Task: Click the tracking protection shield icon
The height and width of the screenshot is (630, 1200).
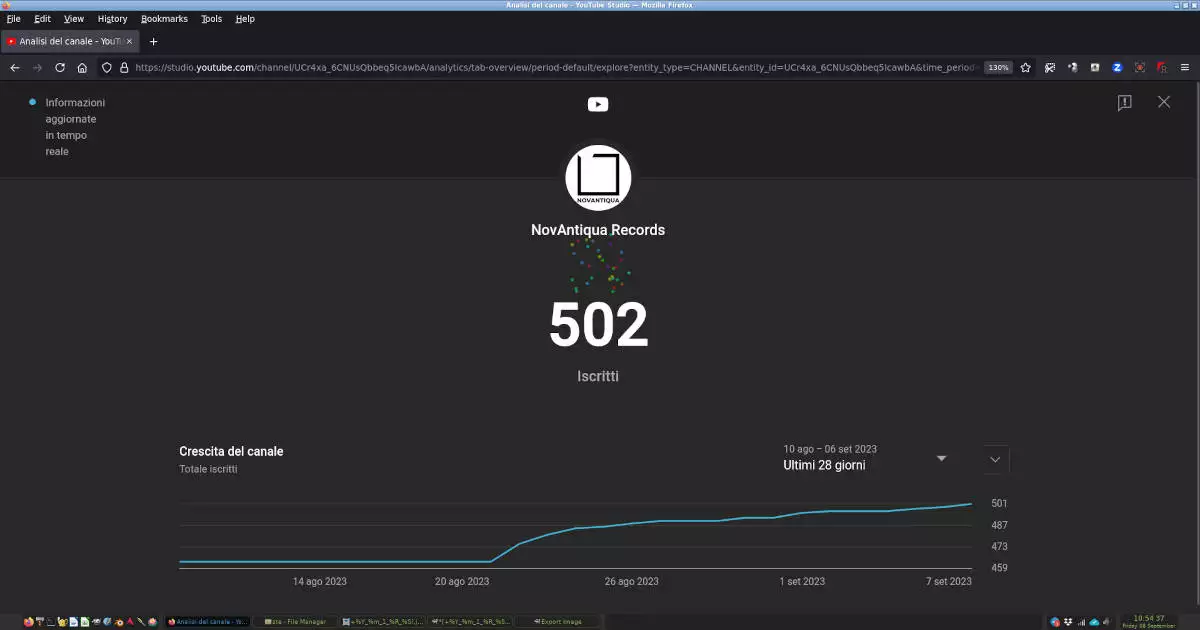Action: [107, 68]
